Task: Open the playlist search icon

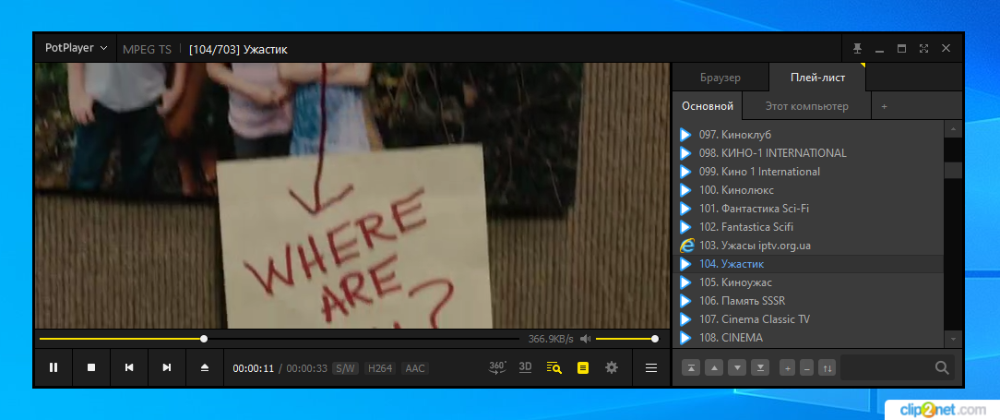Action: (554, 368)
